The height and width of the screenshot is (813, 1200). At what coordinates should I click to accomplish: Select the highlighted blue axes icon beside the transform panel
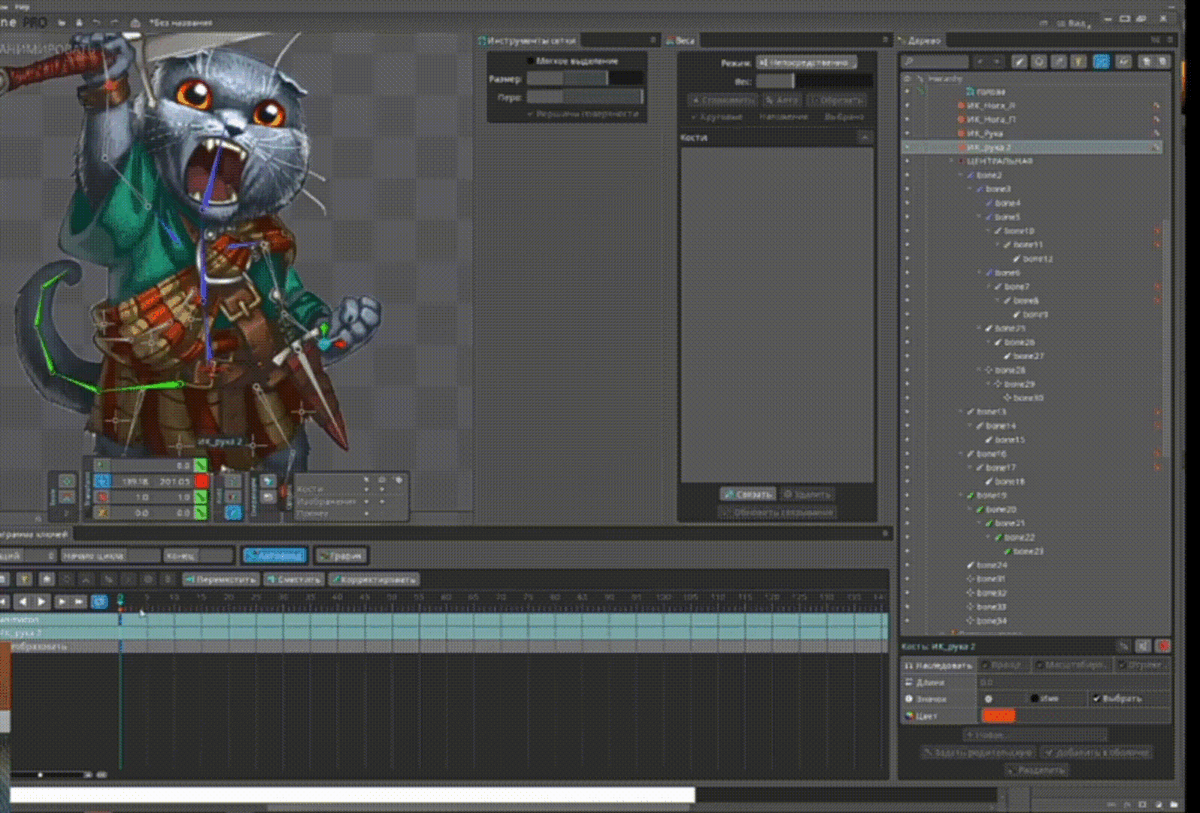pyautogui.click(x=233, y=512)
